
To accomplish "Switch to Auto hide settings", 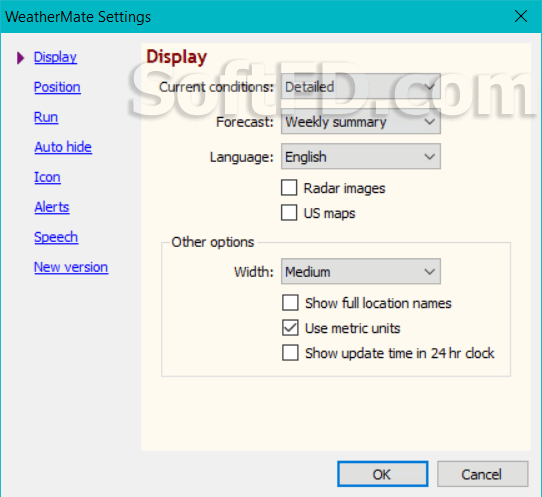I will [63, 147].
